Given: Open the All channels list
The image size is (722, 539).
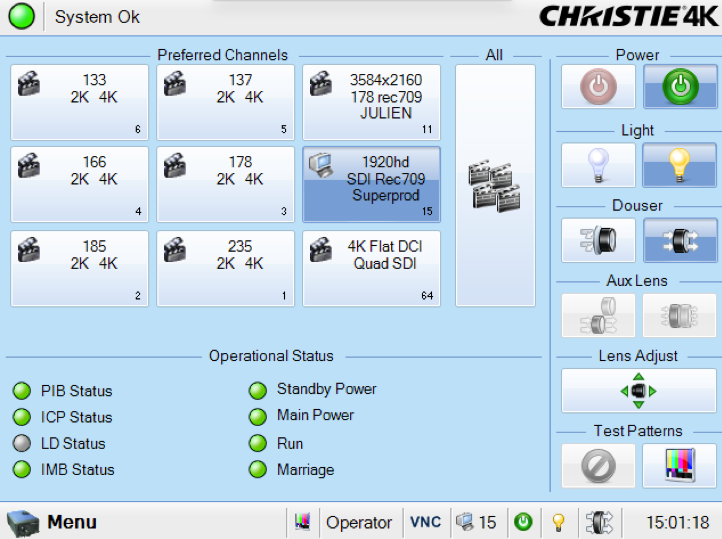Looking at the screenshot, I should pos(495,185).
